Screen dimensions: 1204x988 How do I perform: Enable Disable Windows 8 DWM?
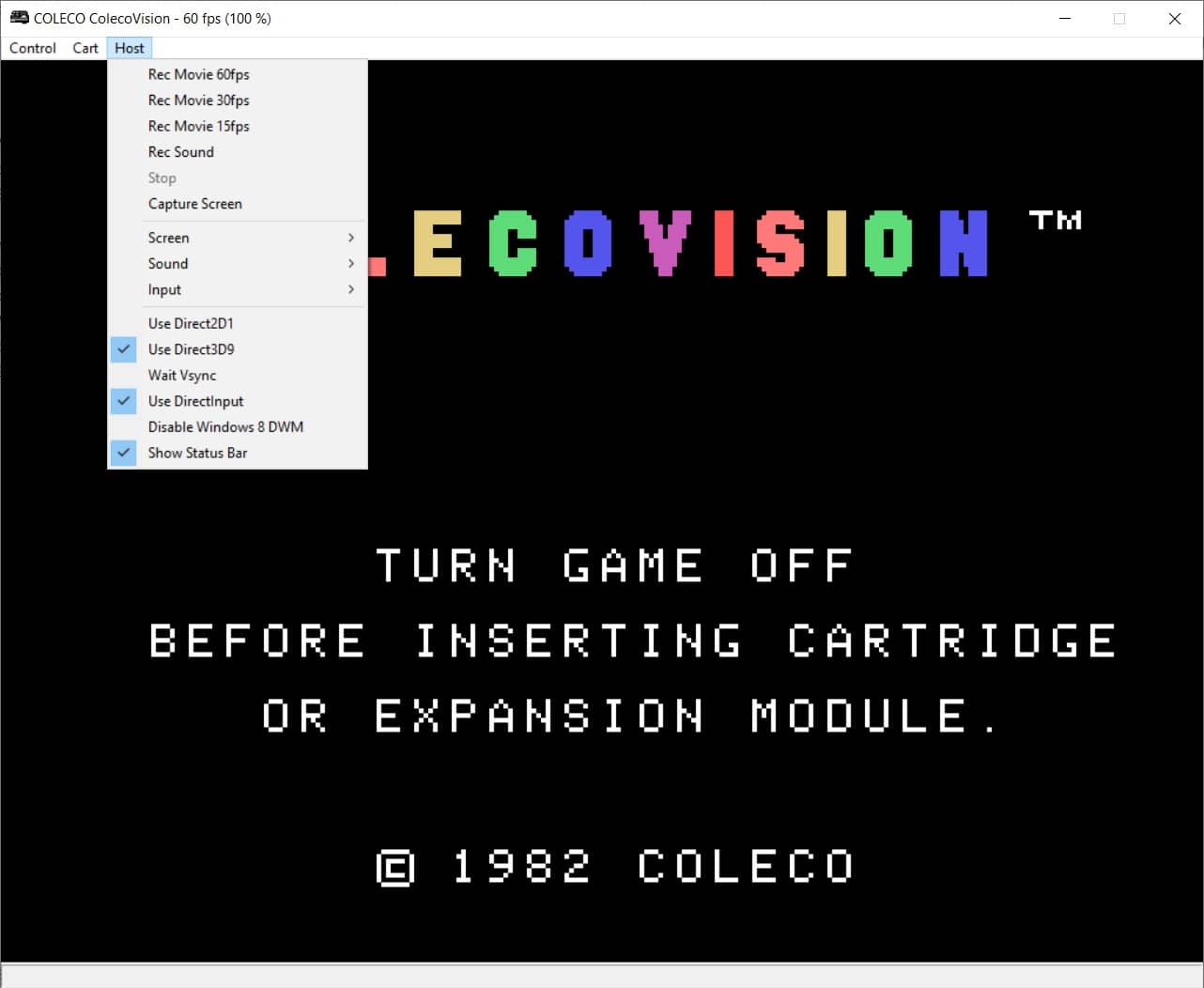pyautogui.click(x=225, y=426)
